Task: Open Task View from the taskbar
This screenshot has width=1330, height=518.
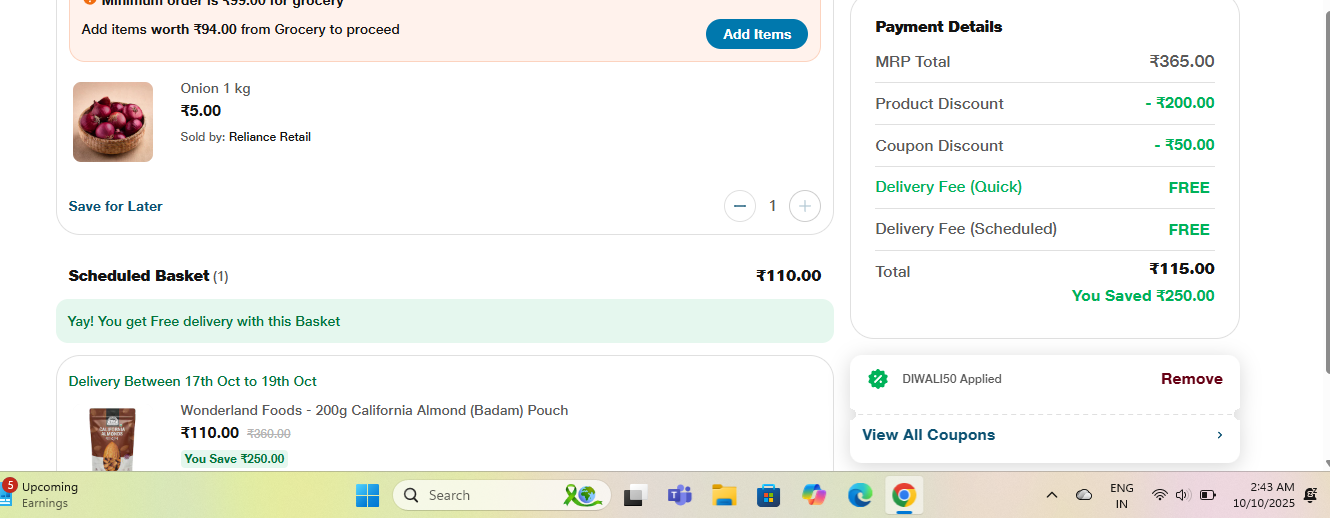Action: click(635, 495)
